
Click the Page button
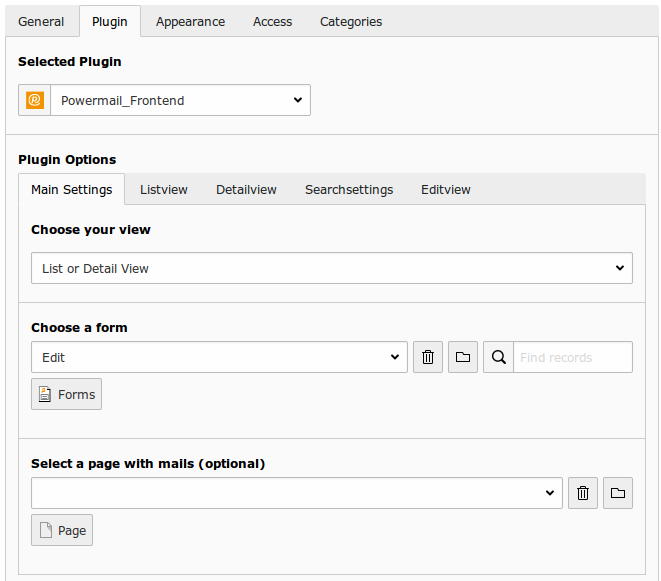pyautogui.click(x=62, y=530)
